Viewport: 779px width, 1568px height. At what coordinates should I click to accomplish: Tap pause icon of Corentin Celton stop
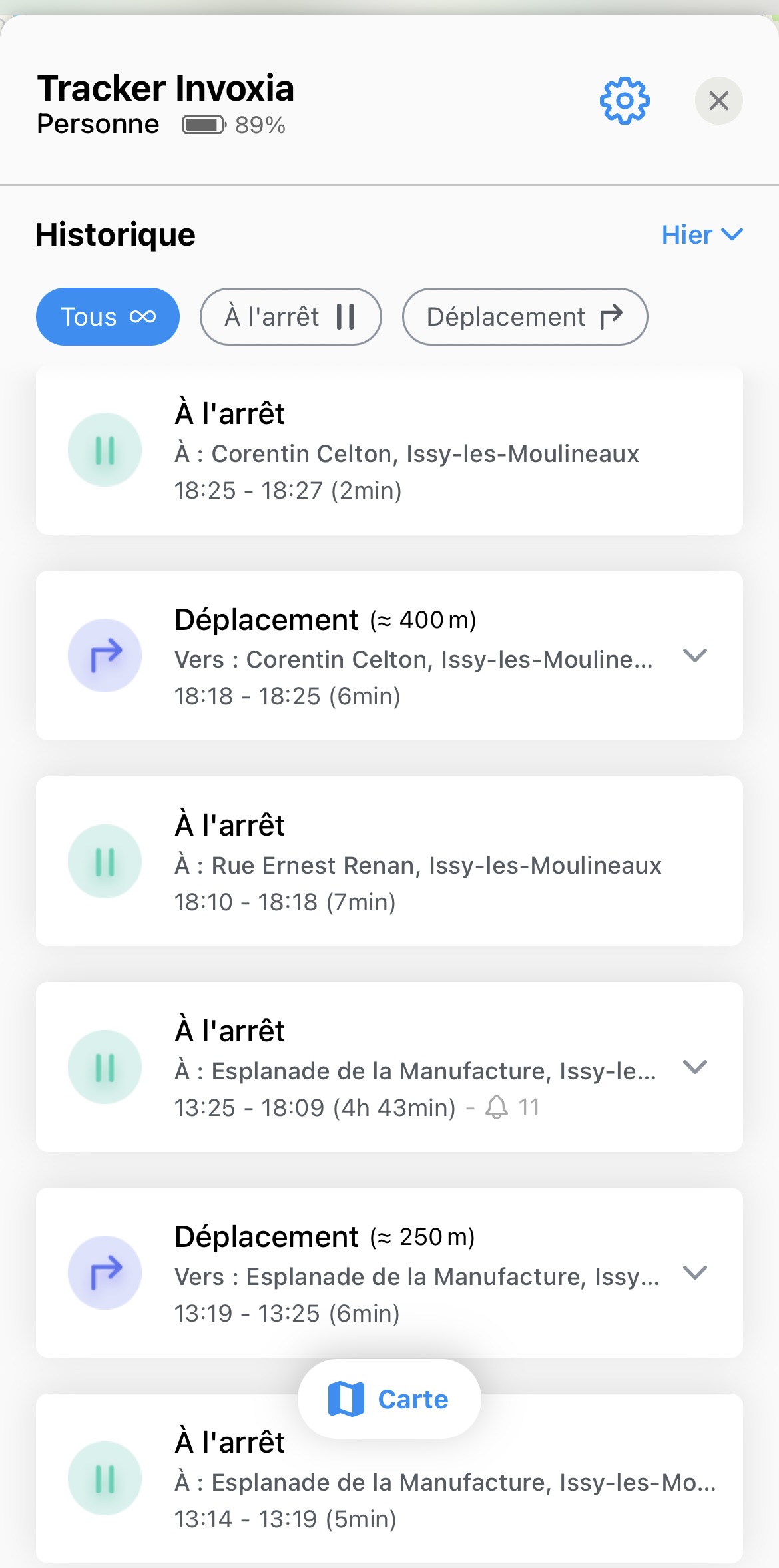(105, 450)
